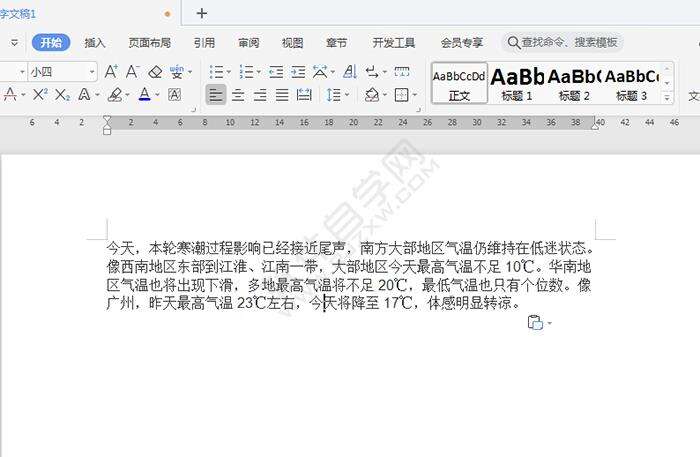Open the 插入 ribbon tab
Viewport: 700px width, 457px height.
[95, 42]
